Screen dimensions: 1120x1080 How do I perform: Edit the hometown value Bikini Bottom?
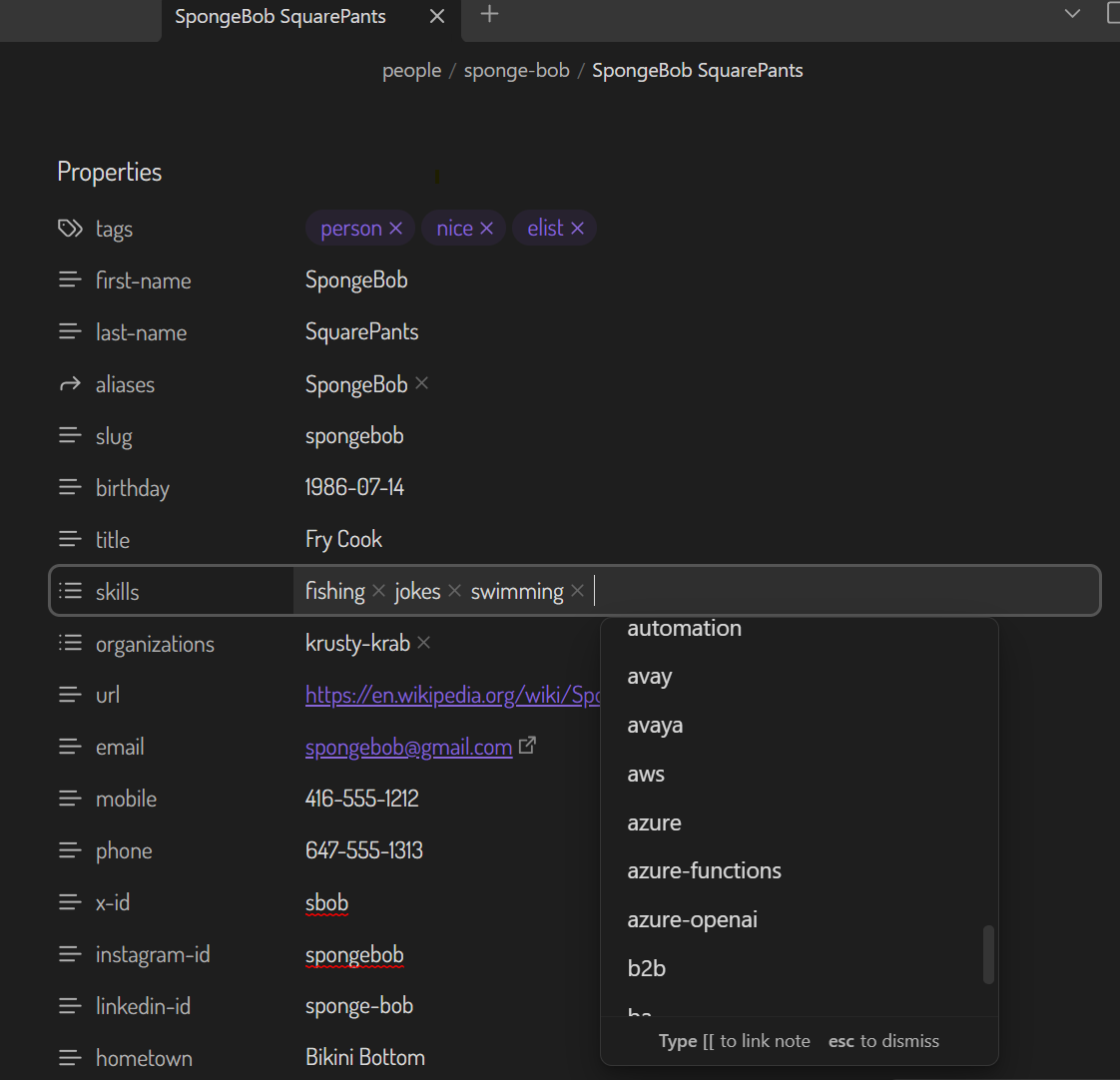[x=365, y=1057]
